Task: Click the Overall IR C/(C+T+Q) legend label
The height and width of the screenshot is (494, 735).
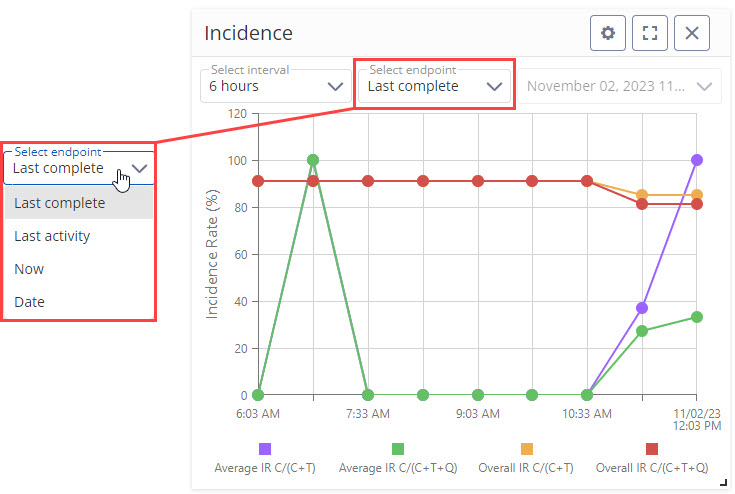Action: click(652, 468)
